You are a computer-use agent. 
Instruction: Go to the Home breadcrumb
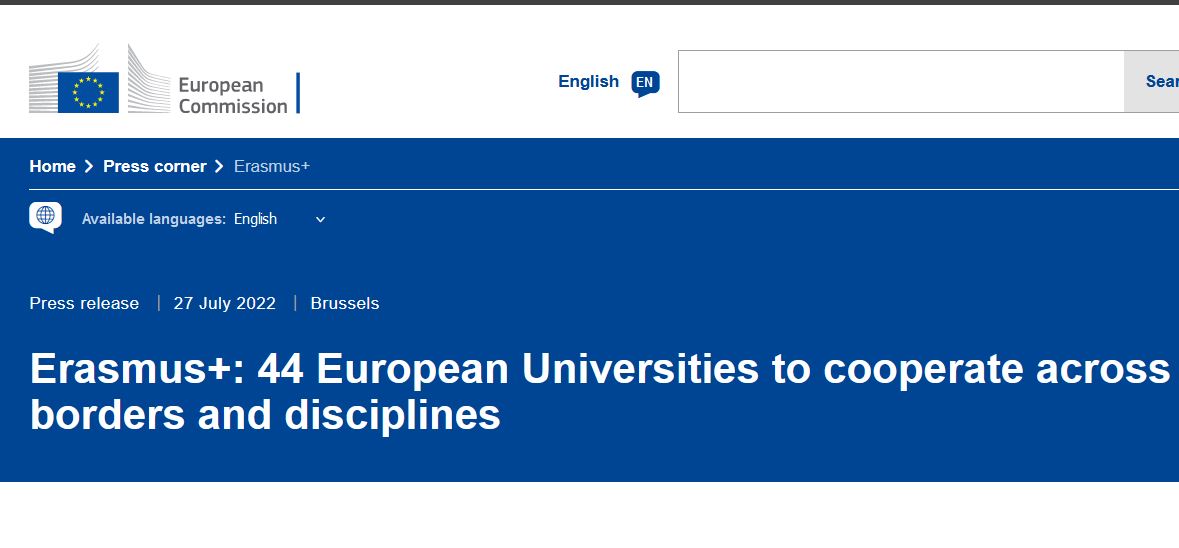(53, 166)
